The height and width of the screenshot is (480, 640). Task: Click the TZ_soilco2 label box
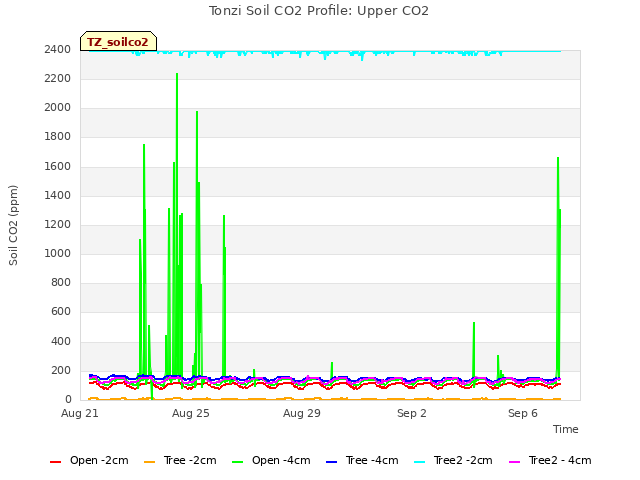[118, 42]
